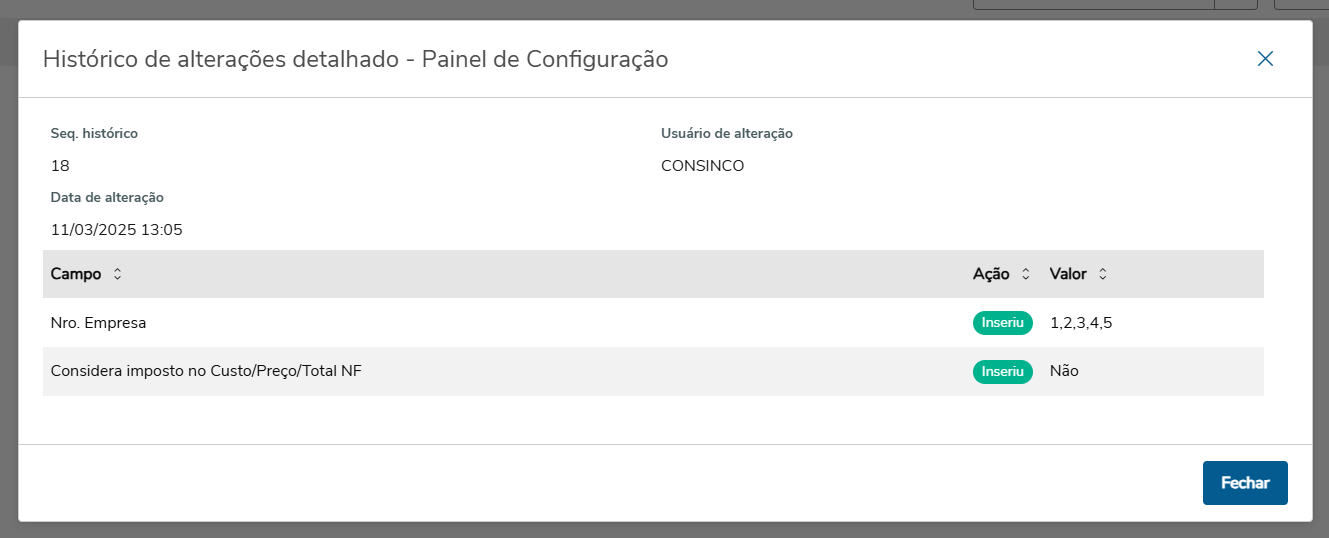Click the Valor column header label
The image size is (1329, 538).
pyautogui.click(x=1067, y=274)
